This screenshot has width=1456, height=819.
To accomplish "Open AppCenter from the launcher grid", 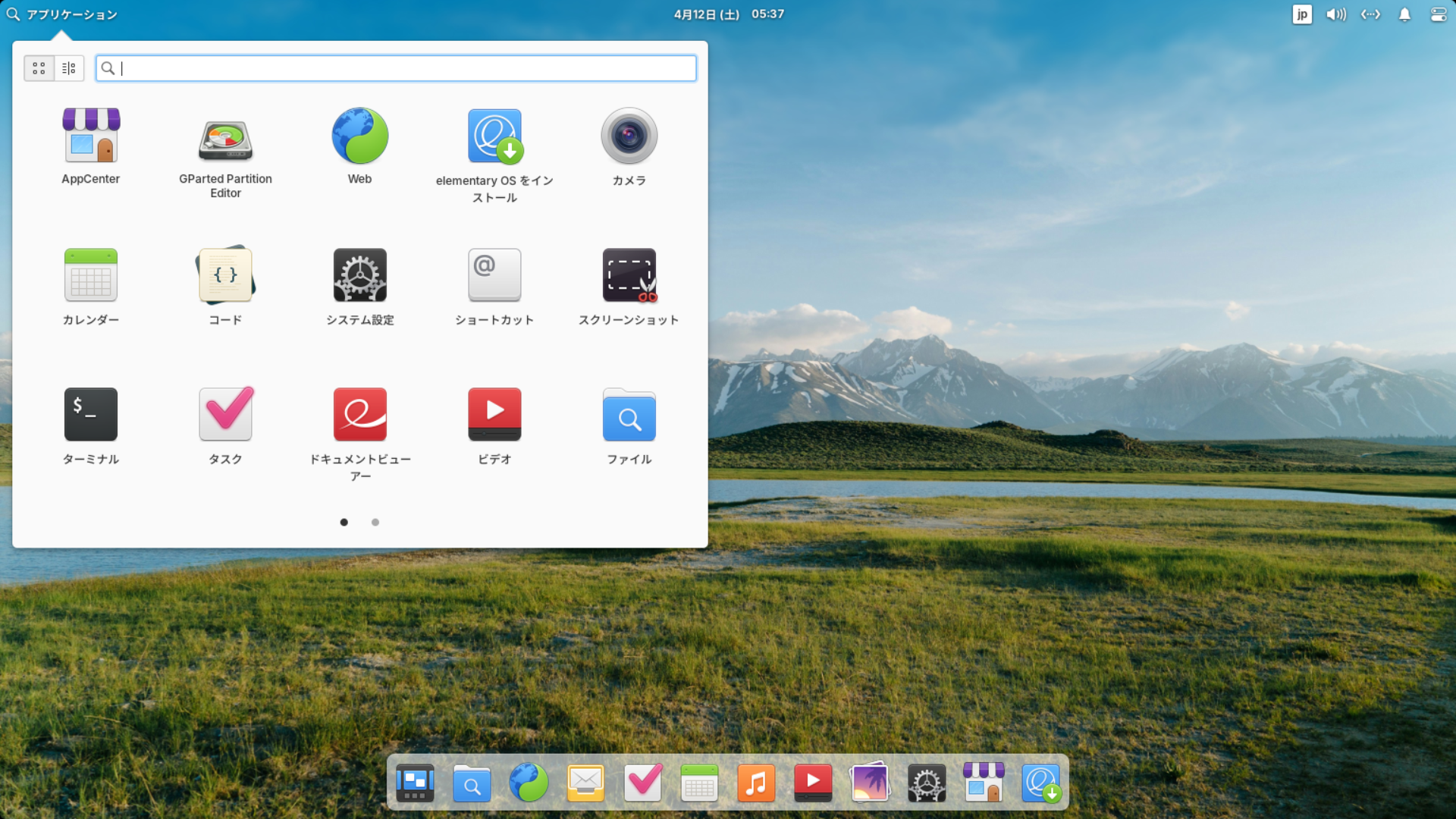I will tap(90, 136).
